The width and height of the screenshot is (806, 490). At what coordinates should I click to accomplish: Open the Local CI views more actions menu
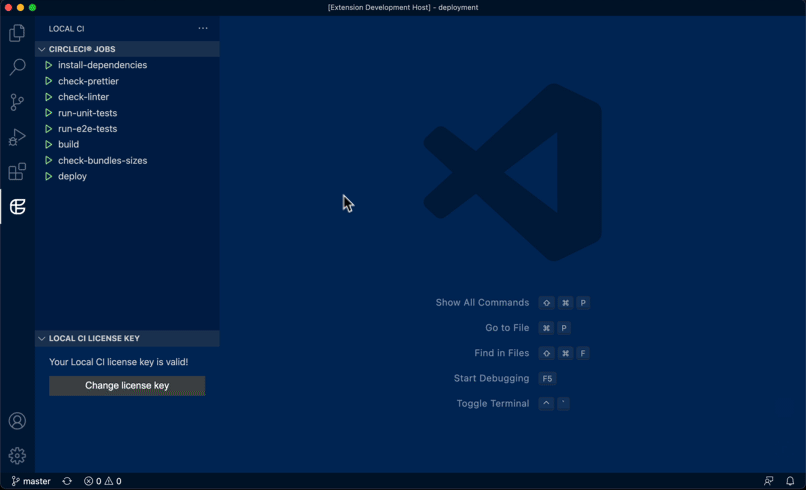pyautogui.click(x=203, y=28)
